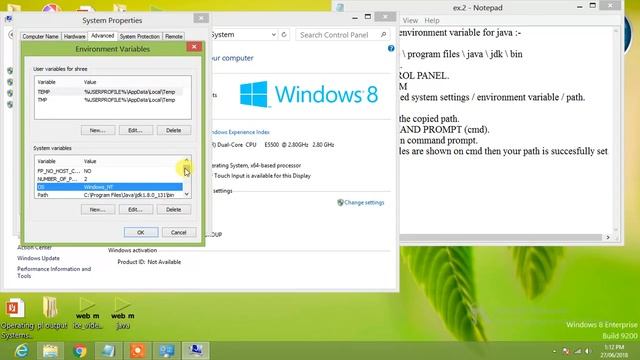Image resolution: width=640 pixels, height=360 pixels.
Task: Click the orange recorder app in the taskbar
Action: tap(138, 351)
